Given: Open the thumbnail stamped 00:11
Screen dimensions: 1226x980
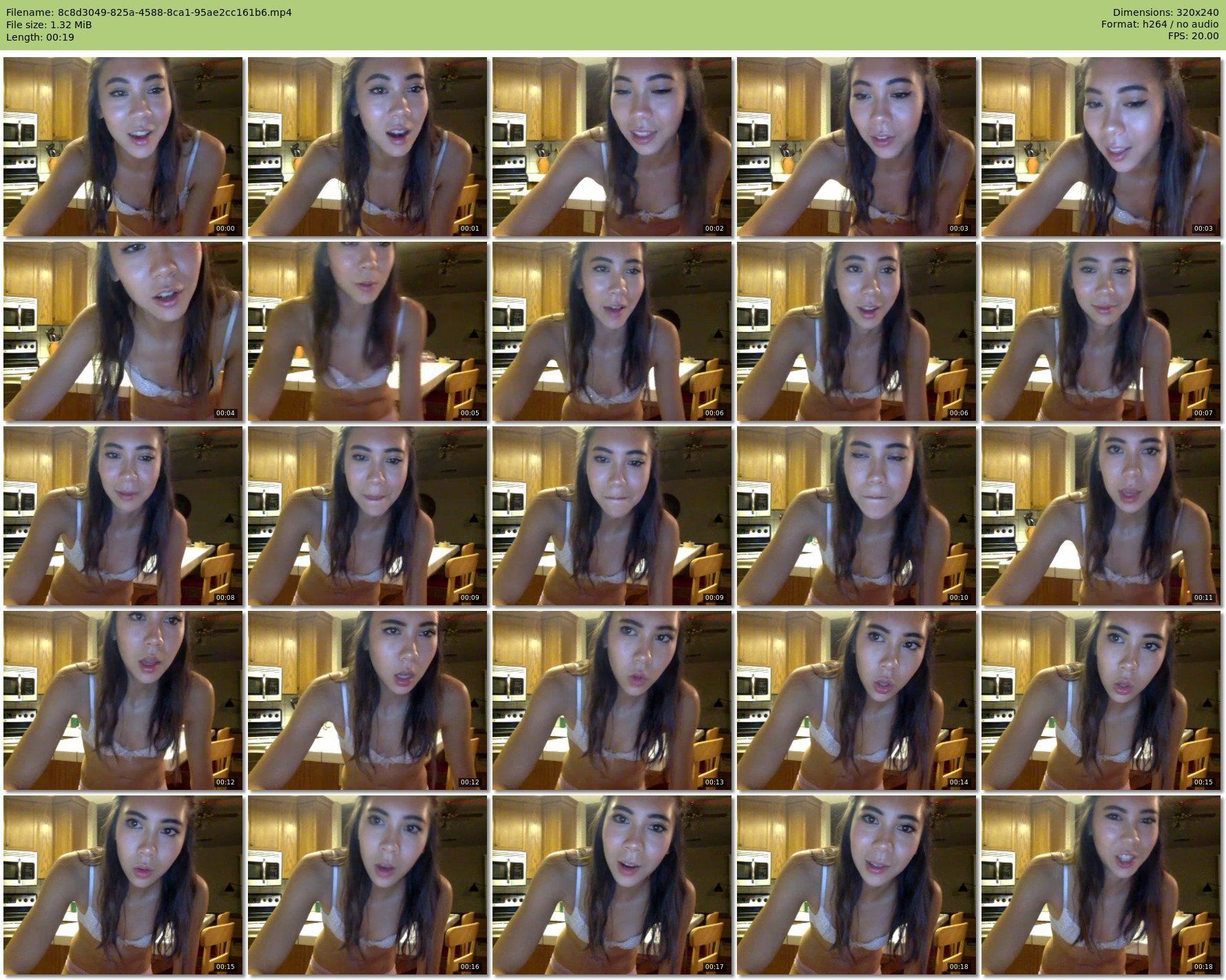Looking at the screenshot, I should [1101, 516].
